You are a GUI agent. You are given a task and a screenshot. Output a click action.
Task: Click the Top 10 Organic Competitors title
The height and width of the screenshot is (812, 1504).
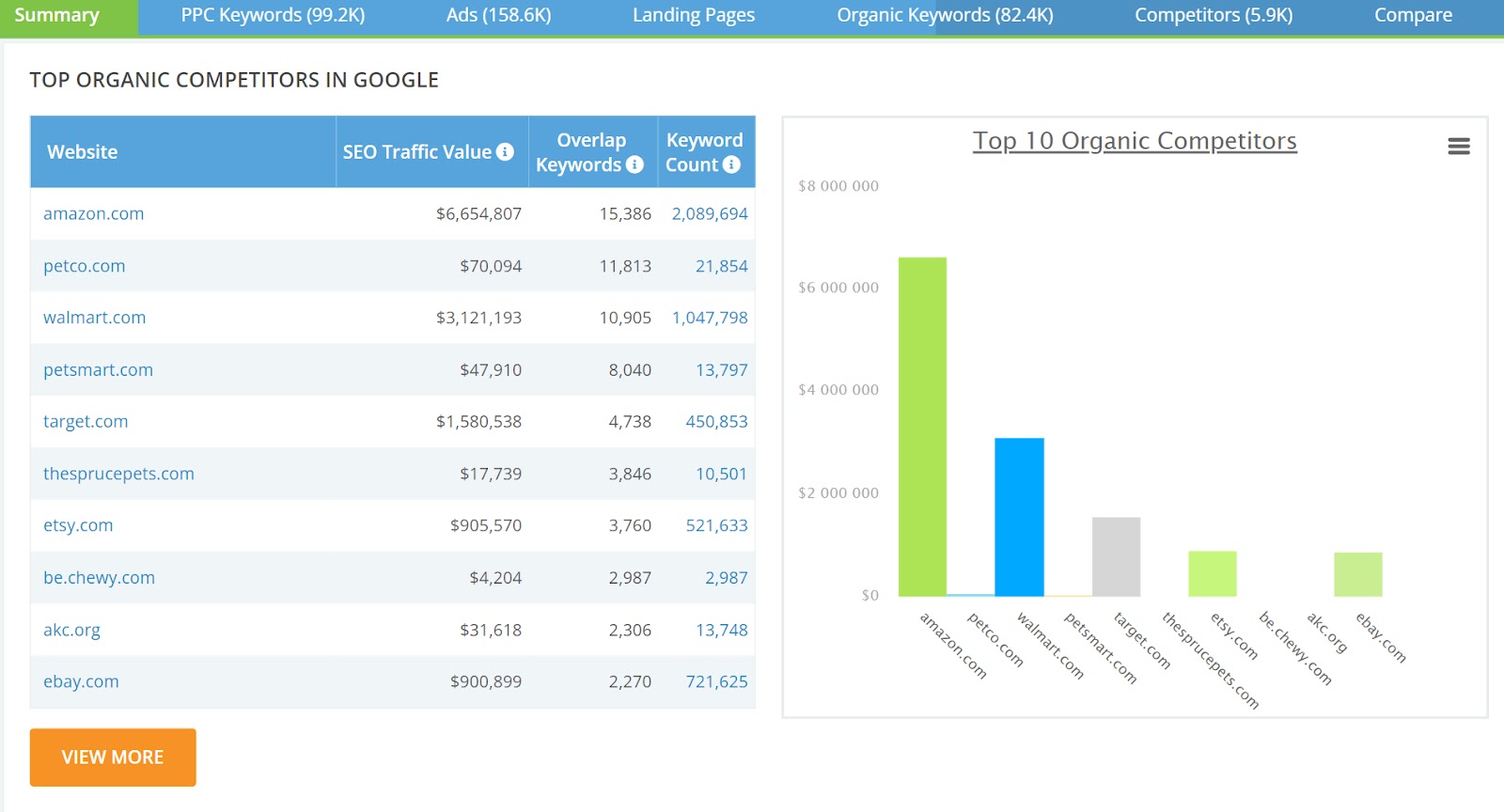pos(1135,141)
